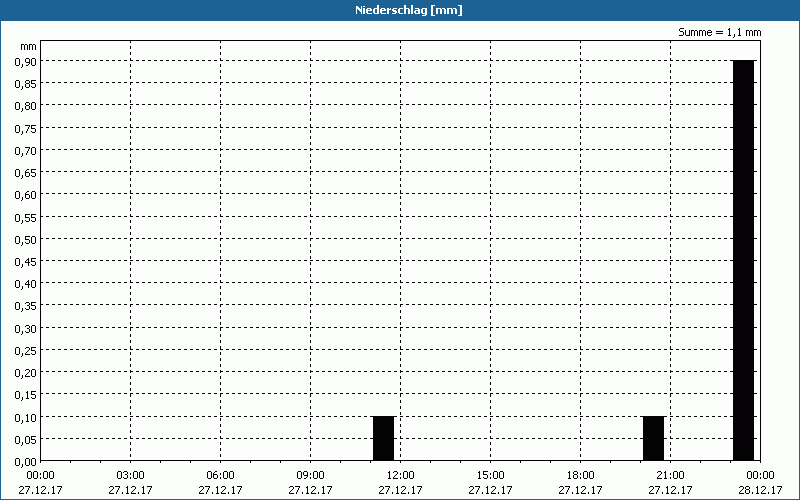Click the precipitation bar just before 21:00
Image resolution: width=800 pixels, height=500 pixels.
coord(654,438)
